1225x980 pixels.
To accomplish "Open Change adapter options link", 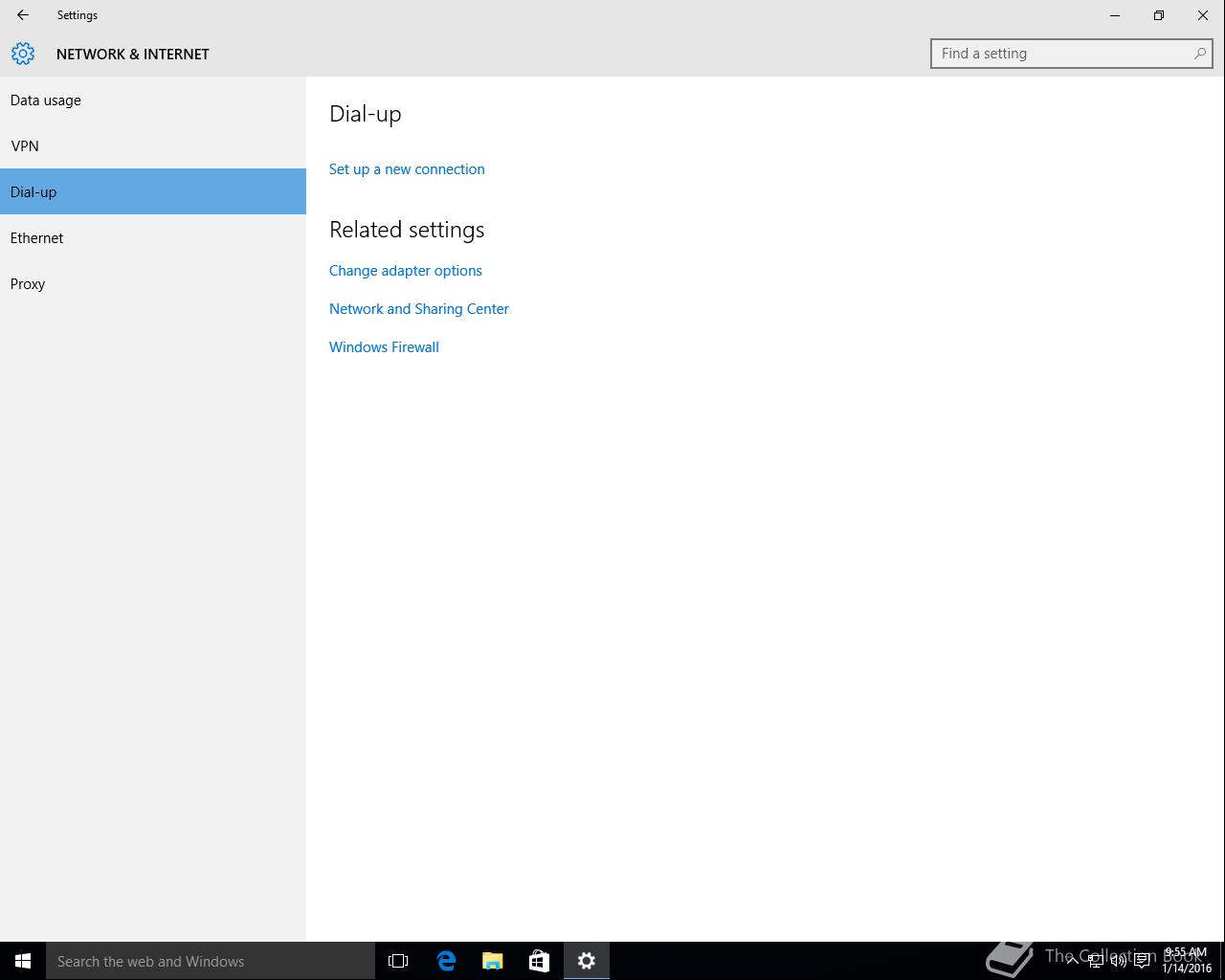I will tap(406, 271).
